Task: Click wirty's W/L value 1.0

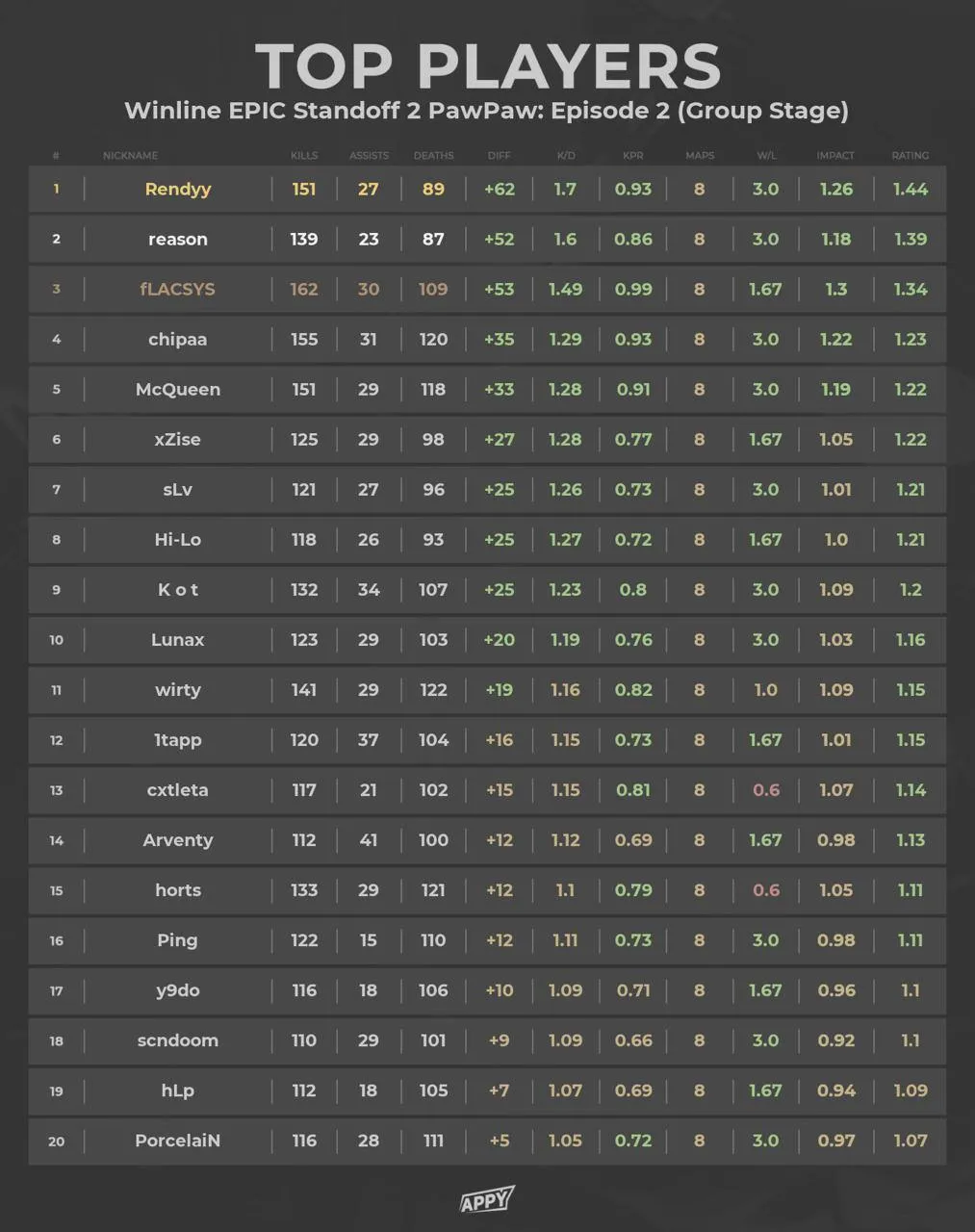Action: pyautogui.click(x=766, y=690)
